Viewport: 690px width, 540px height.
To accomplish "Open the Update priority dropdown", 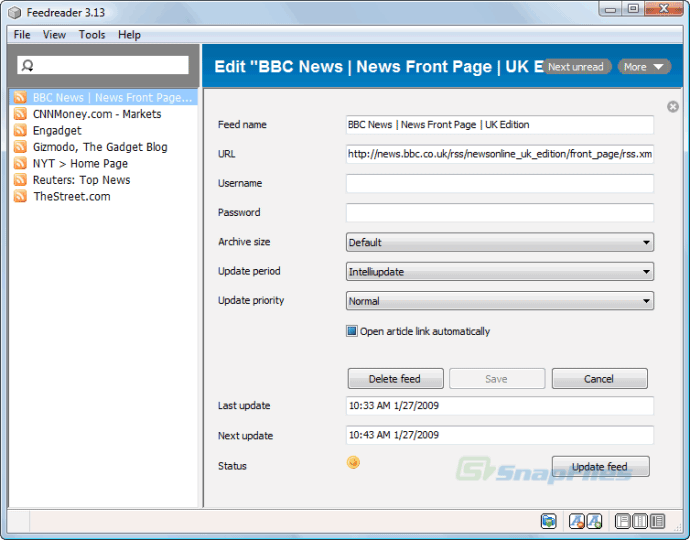I will 500,301.
